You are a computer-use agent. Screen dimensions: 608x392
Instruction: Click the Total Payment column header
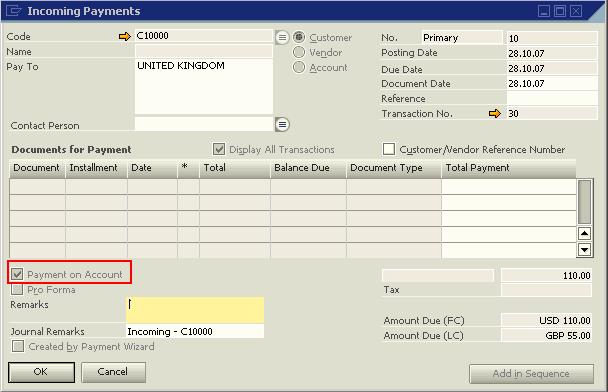pos(508,169)
